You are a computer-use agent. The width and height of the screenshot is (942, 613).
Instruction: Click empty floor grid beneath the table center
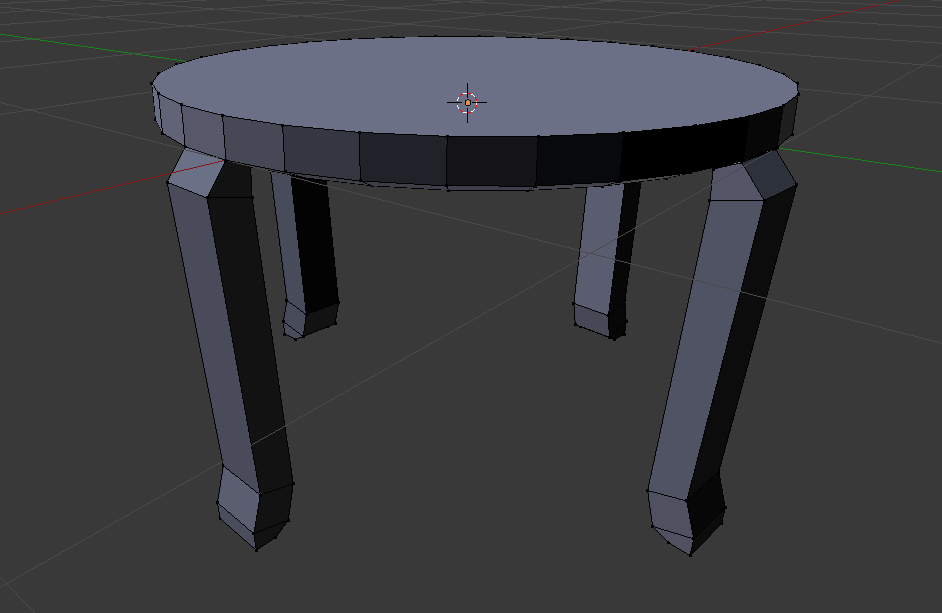[x=460, y=400]
